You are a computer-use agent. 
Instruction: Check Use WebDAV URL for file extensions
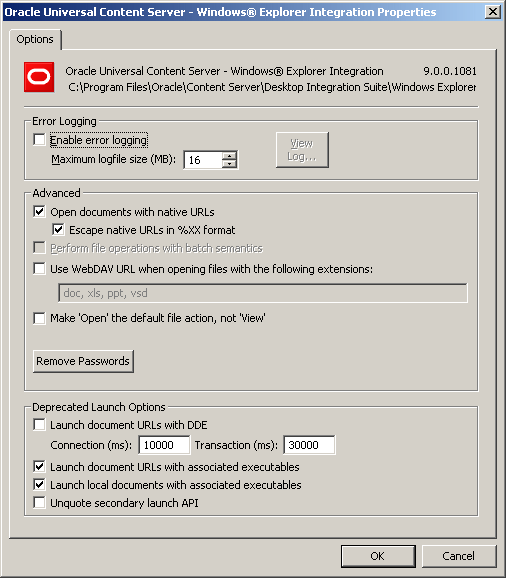point(39,268)
